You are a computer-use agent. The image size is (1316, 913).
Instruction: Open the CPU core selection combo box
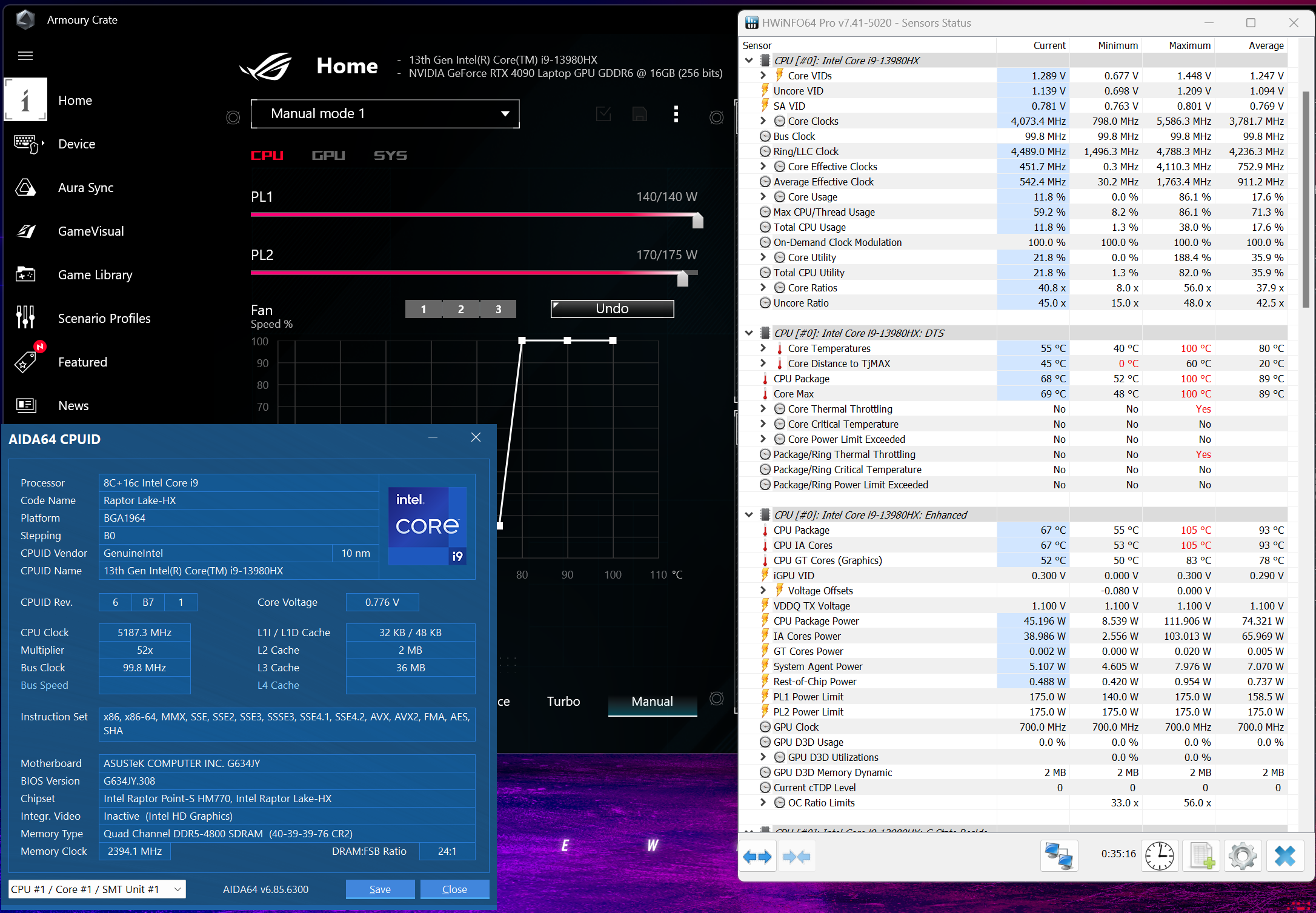[96, 889]
